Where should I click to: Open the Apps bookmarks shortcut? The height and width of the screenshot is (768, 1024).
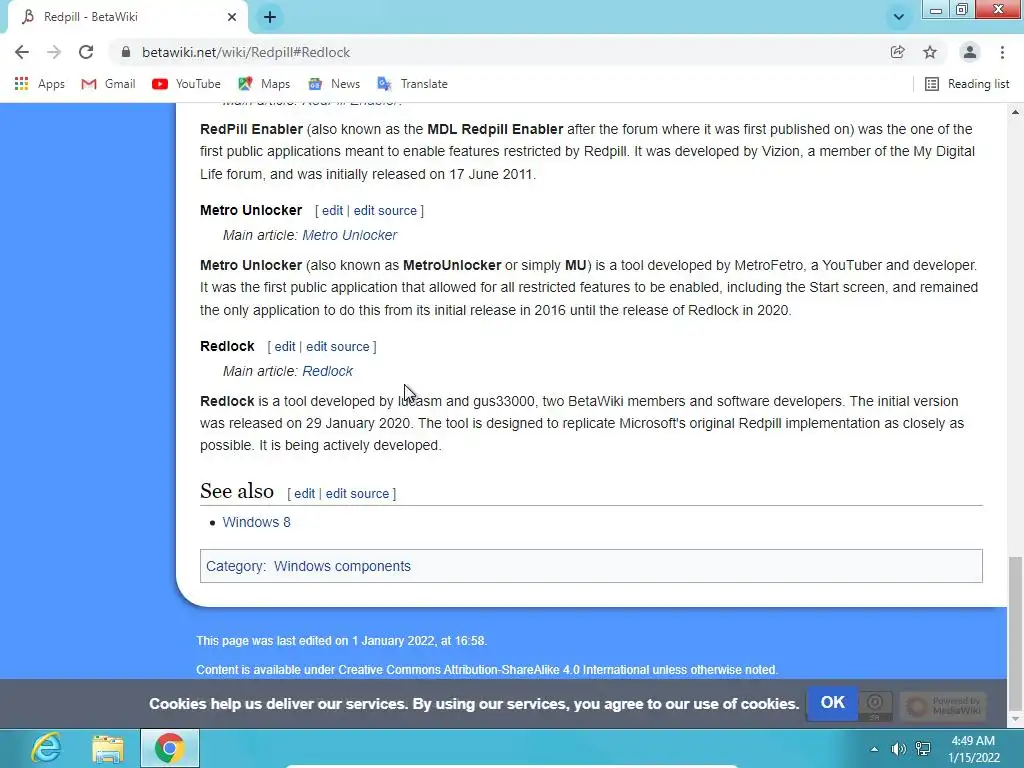click(40, 84)
